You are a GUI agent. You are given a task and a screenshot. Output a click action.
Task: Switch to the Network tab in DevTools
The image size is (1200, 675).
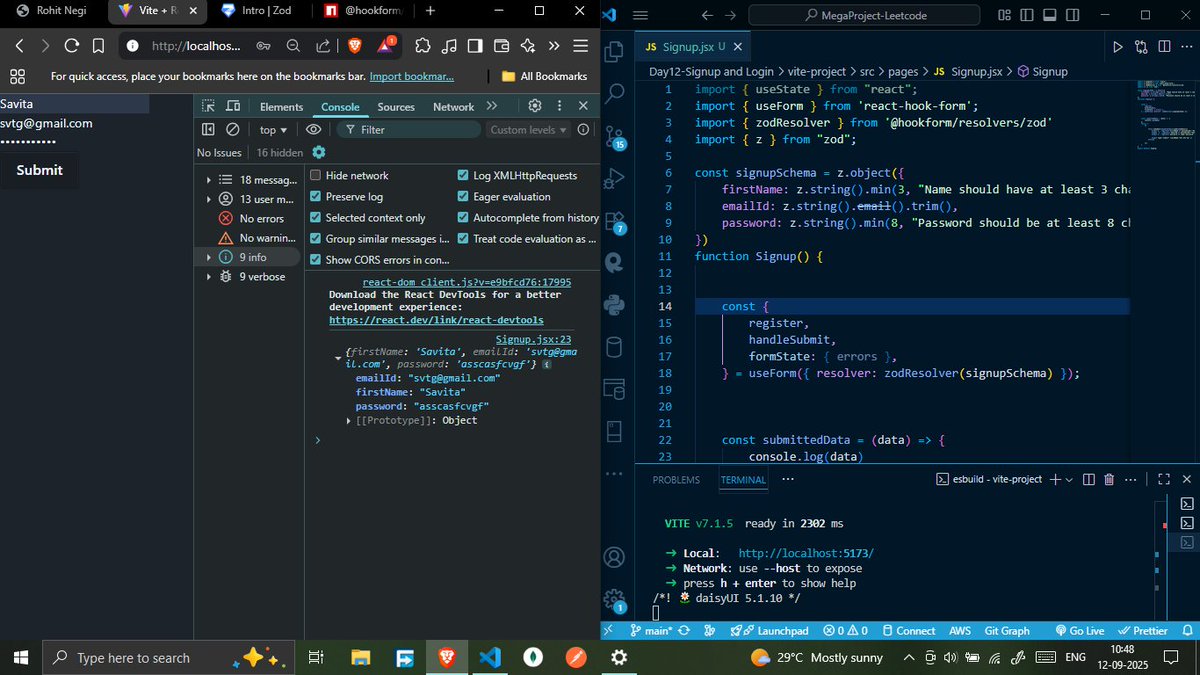(453, 107)
